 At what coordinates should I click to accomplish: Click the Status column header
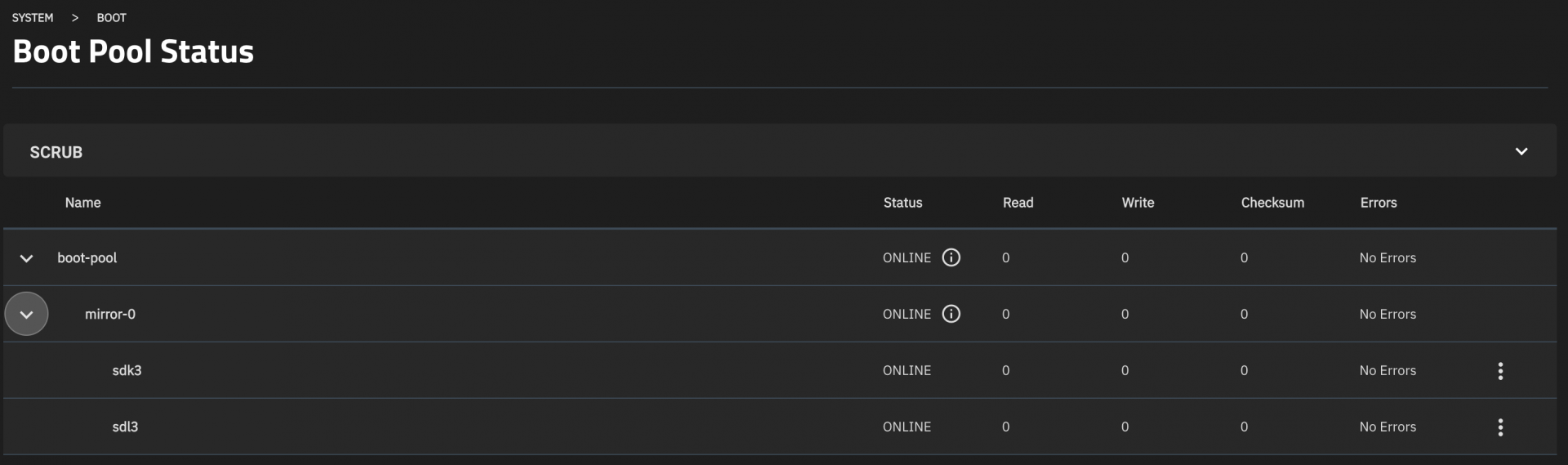click(902, 203)
